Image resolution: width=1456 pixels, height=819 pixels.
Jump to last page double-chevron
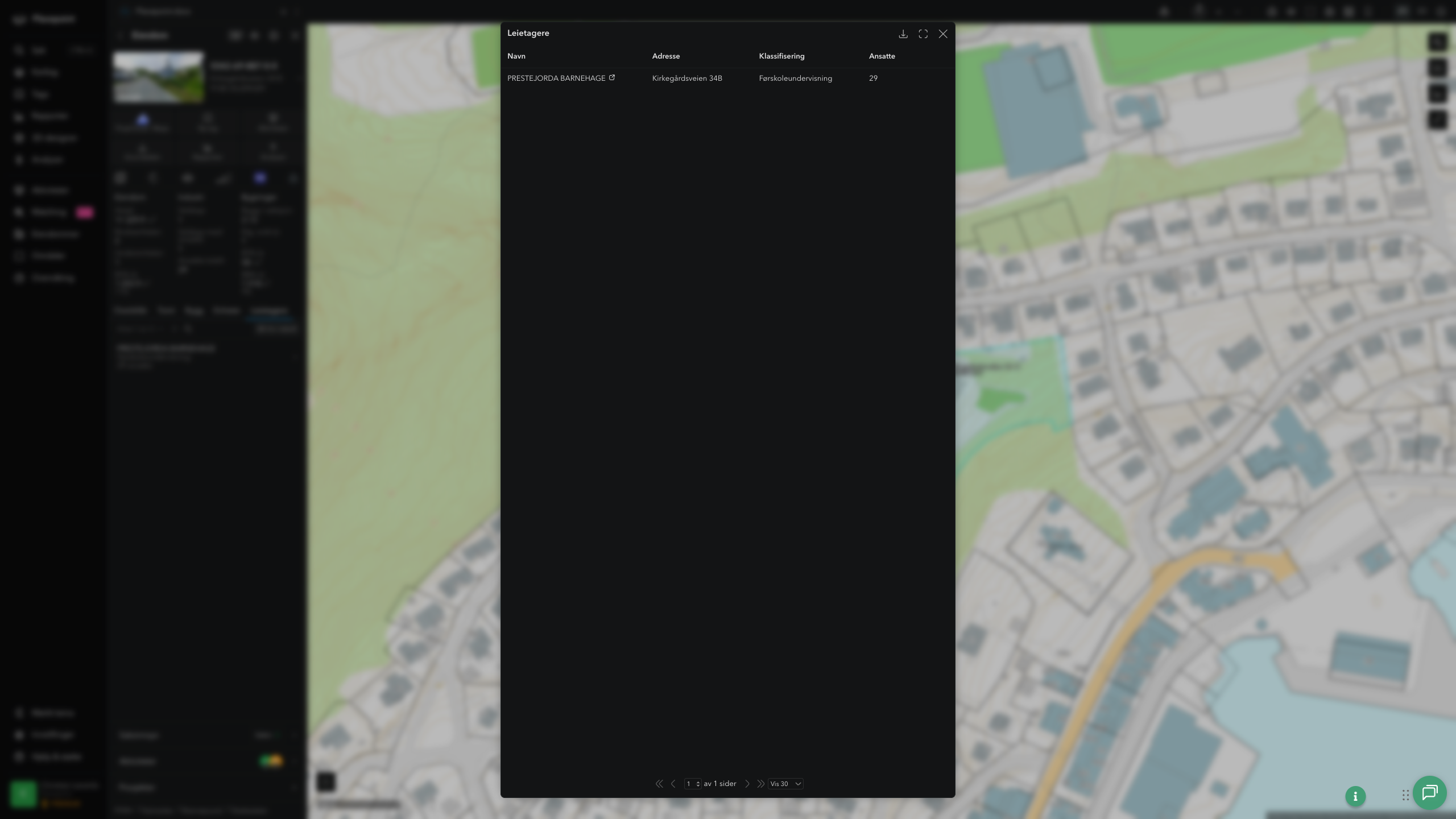click(760, 784)
